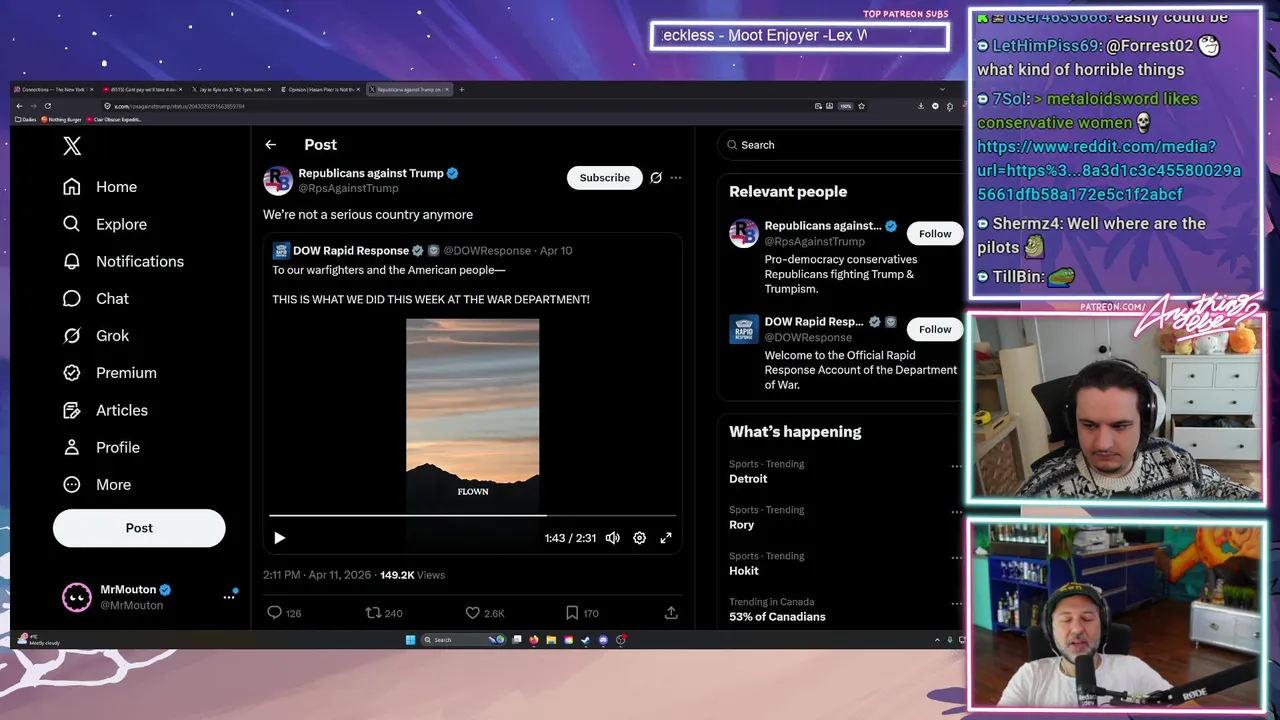Open the browser downloads icon
The image size is (1280, 720).
(921, 106)
